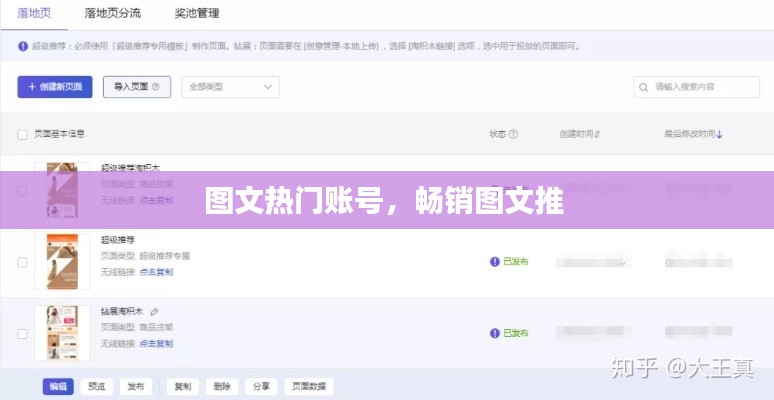Open the 奖池管理 tab

(196, 14)
